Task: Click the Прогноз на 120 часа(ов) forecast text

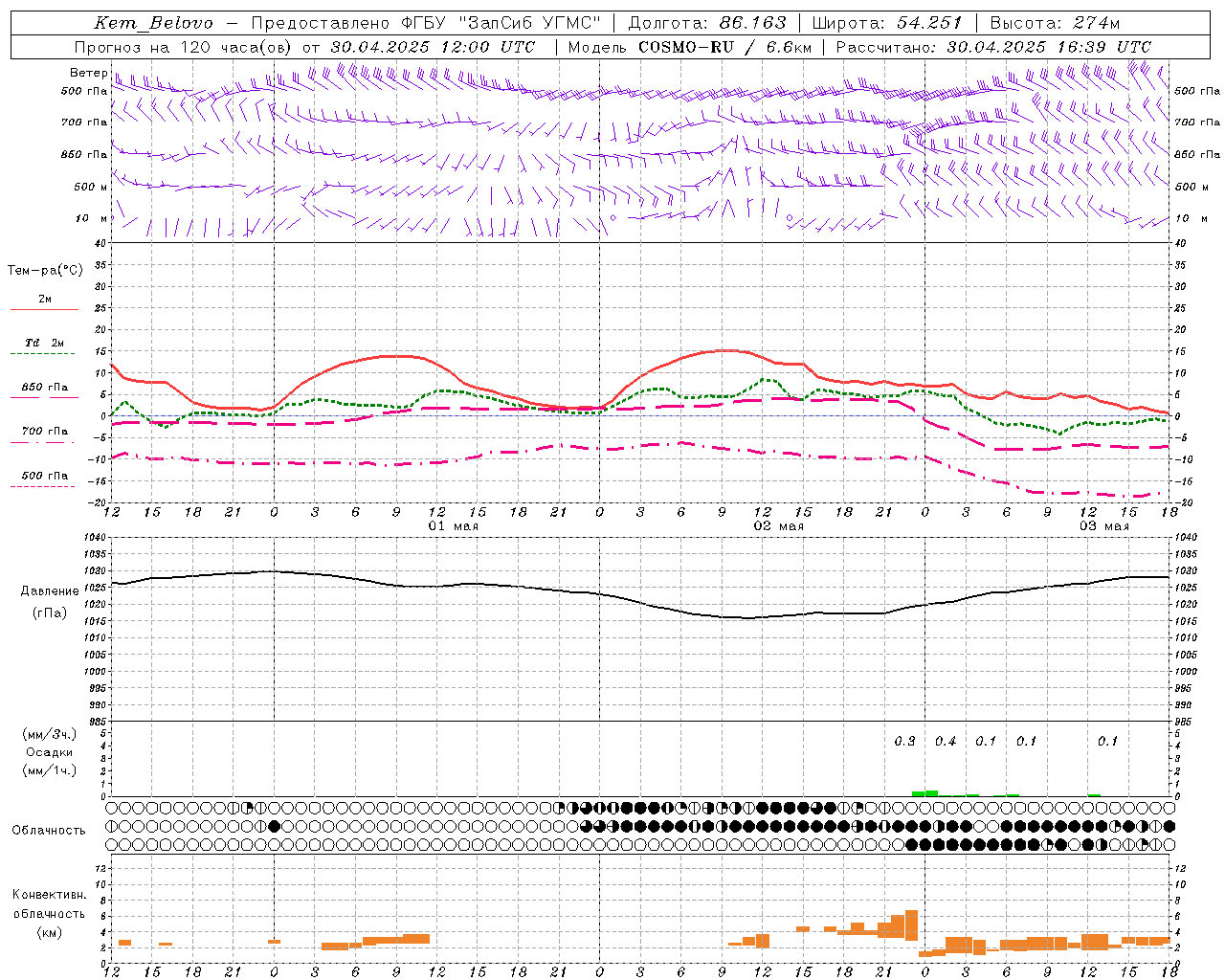Action: (x=184, y=47)
